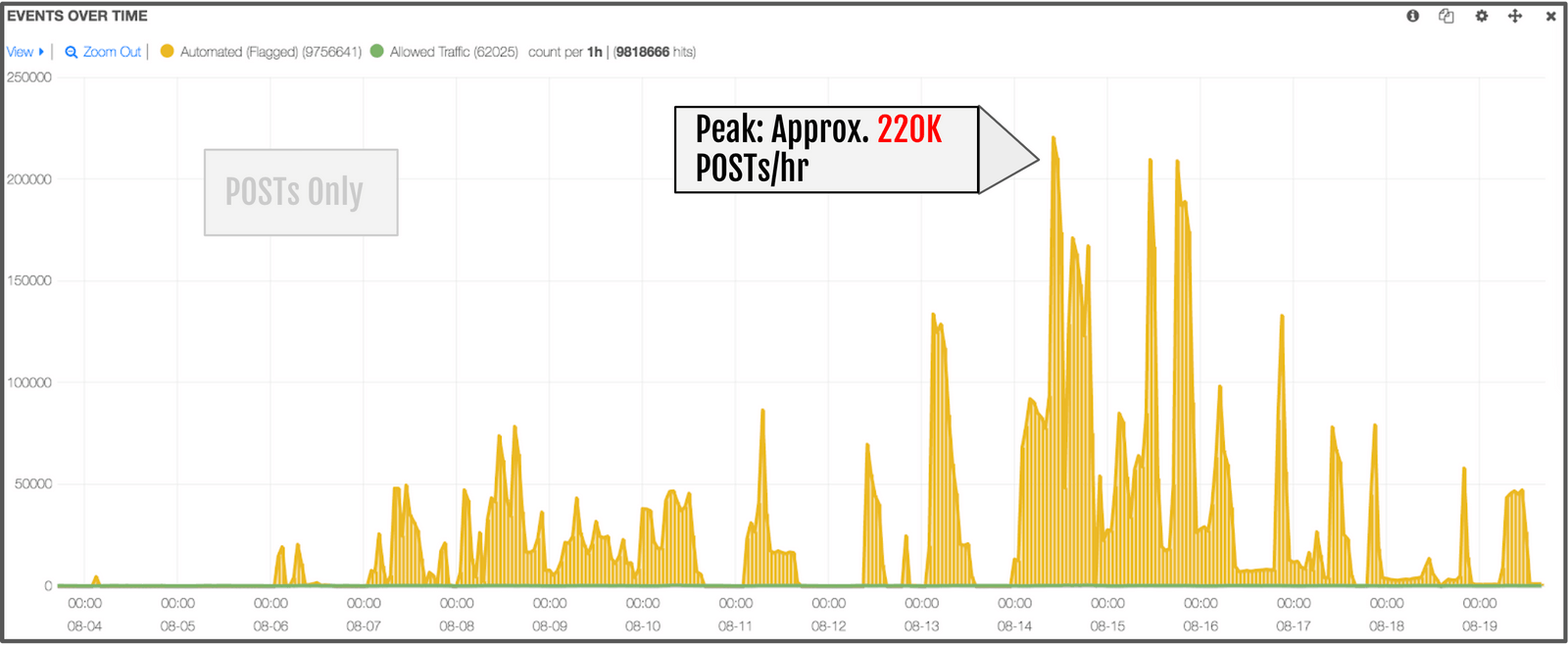Click the yellow Automated legend dot

tap(167, 51)
